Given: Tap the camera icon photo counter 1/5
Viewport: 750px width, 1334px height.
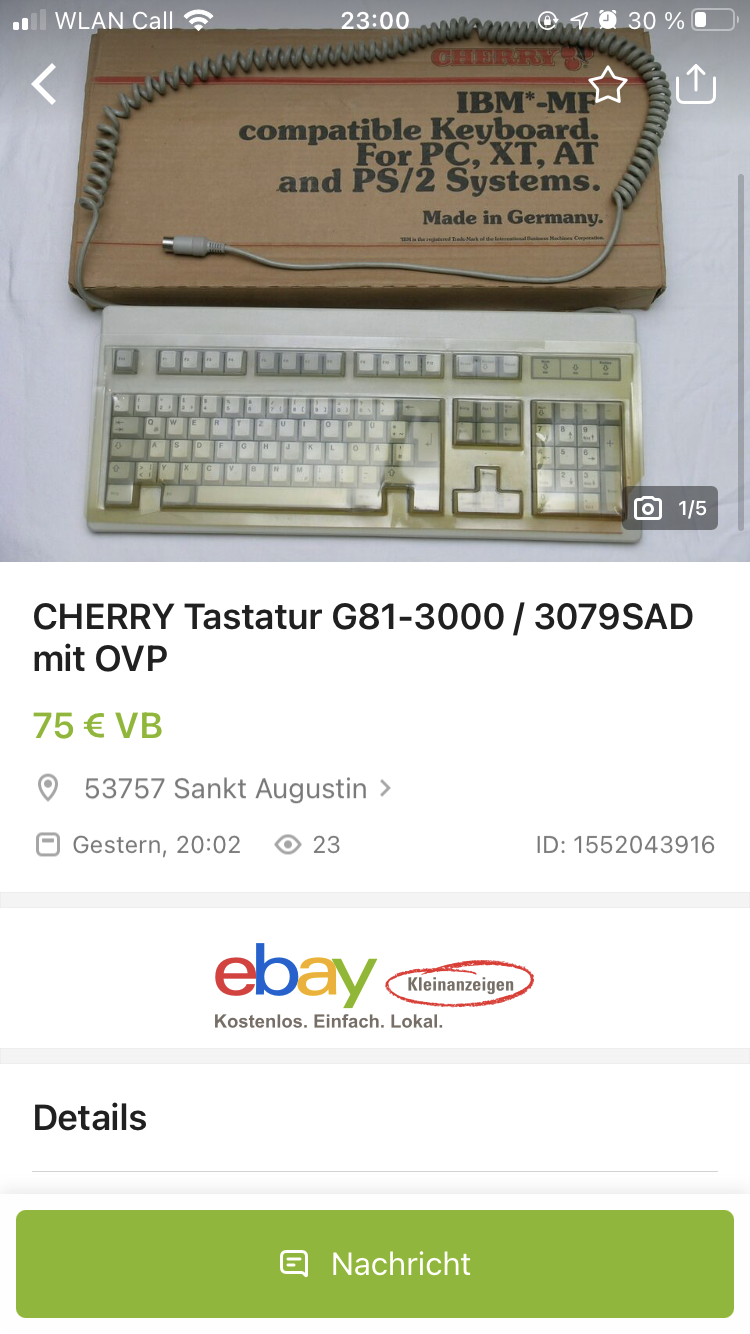Looking at the screenshot, I should 670,508.
